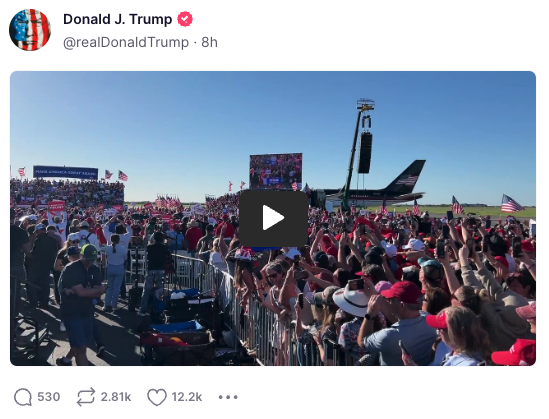This screenshot has width=549, height=419.
Task: Click the ReTruth arrows icon
Action: tap(86, 397)
